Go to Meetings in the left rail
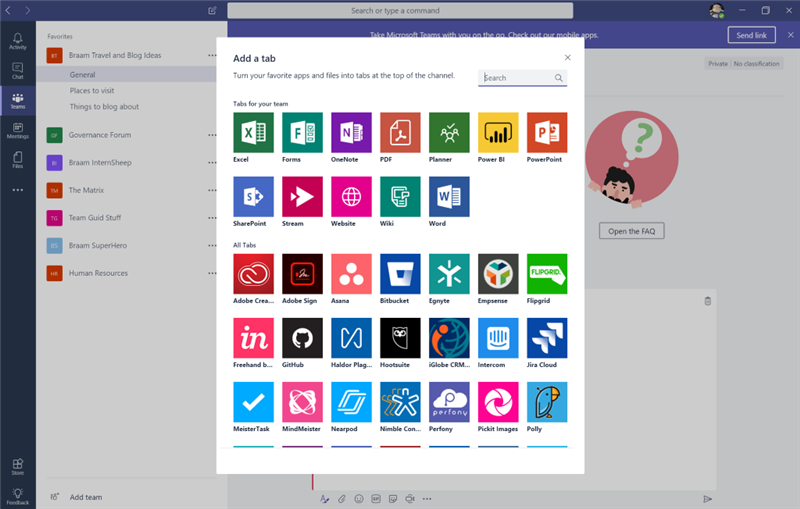The height and width of the screenshot is (509, 800). click(18, 131)
